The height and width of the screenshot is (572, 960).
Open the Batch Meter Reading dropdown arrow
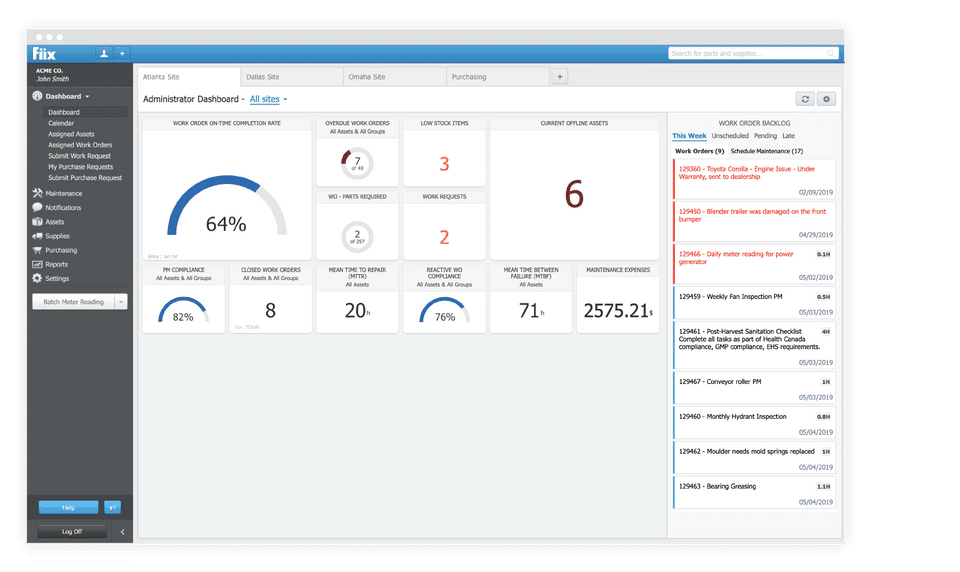(x=121, y=302)
